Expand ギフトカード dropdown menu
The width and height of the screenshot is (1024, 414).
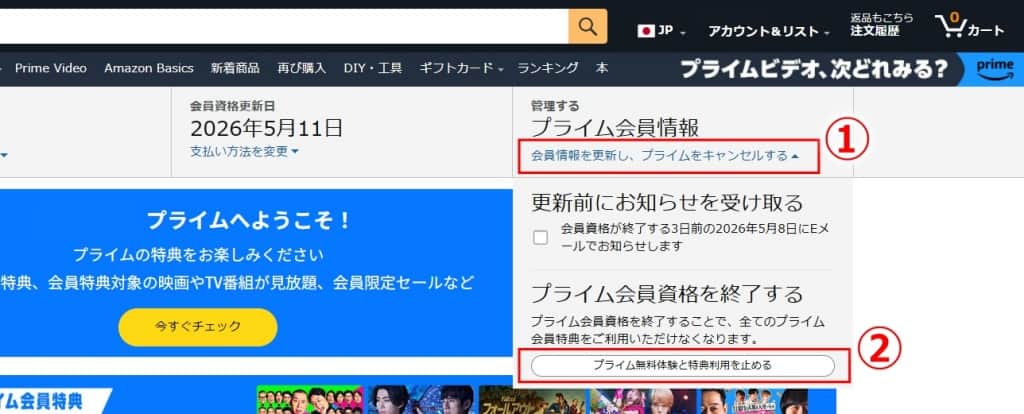(x=462, y=68)
